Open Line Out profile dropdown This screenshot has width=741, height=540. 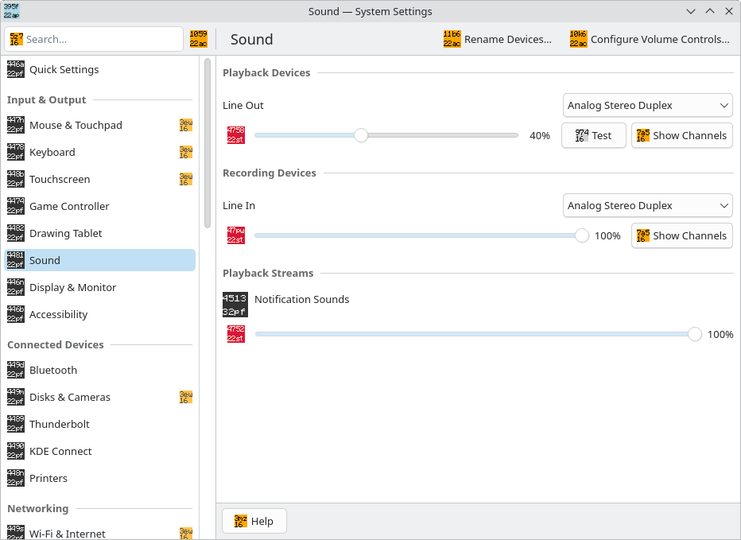[647, 105]
